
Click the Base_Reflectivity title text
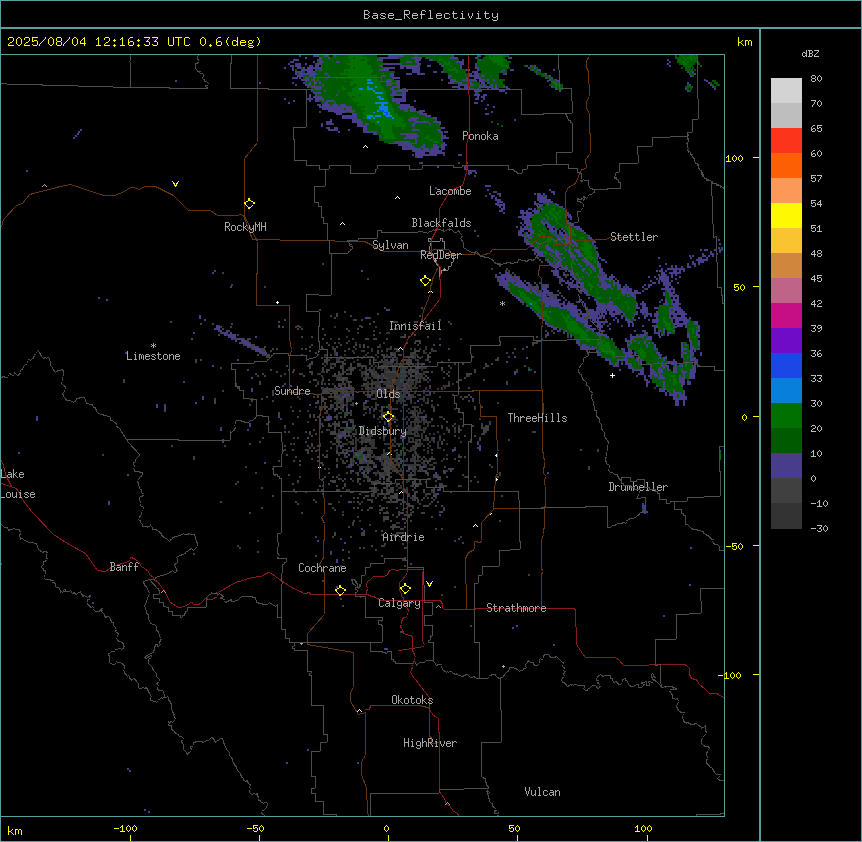(x=431, y=15)
